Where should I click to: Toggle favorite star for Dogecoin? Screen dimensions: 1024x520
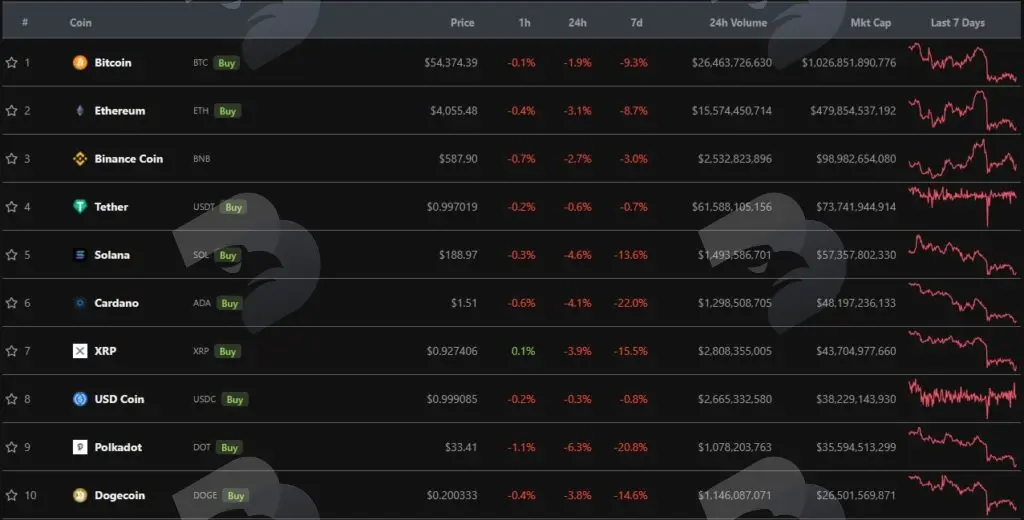point(11,495)
